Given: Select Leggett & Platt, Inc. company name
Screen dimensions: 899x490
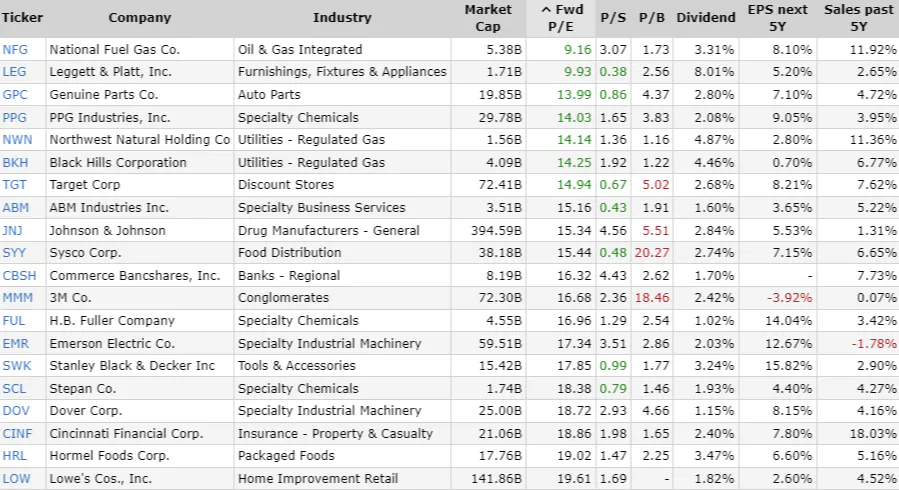Looking at the screenshot, I should (110, 72).
